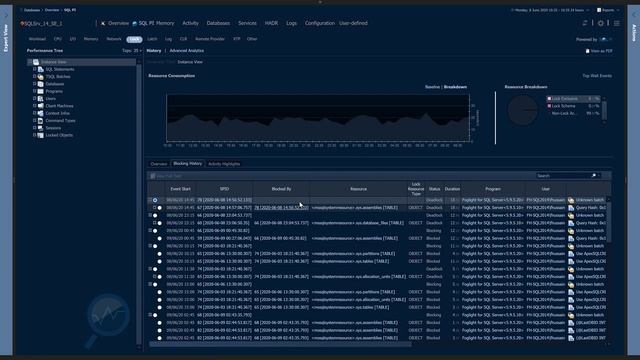Click the Databases tree icon
Screen dimensions: 640x360
[x=40, y=84]
